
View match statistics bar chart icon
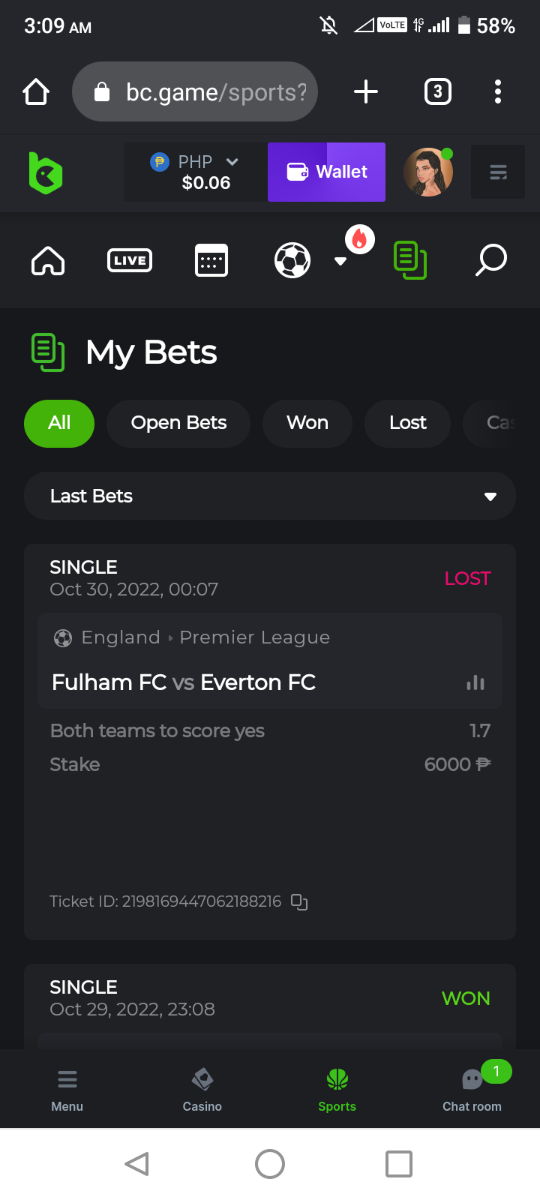[x=476, y=683]
